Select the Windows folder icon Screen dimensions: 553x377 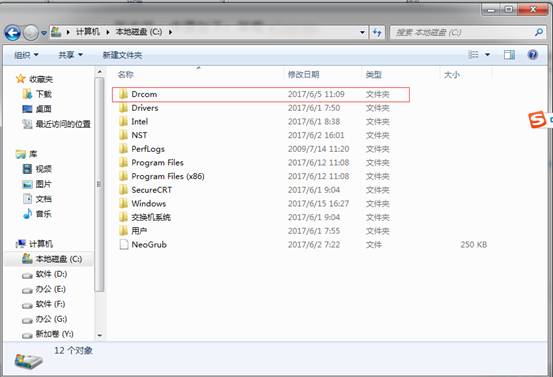coord(123,203)
